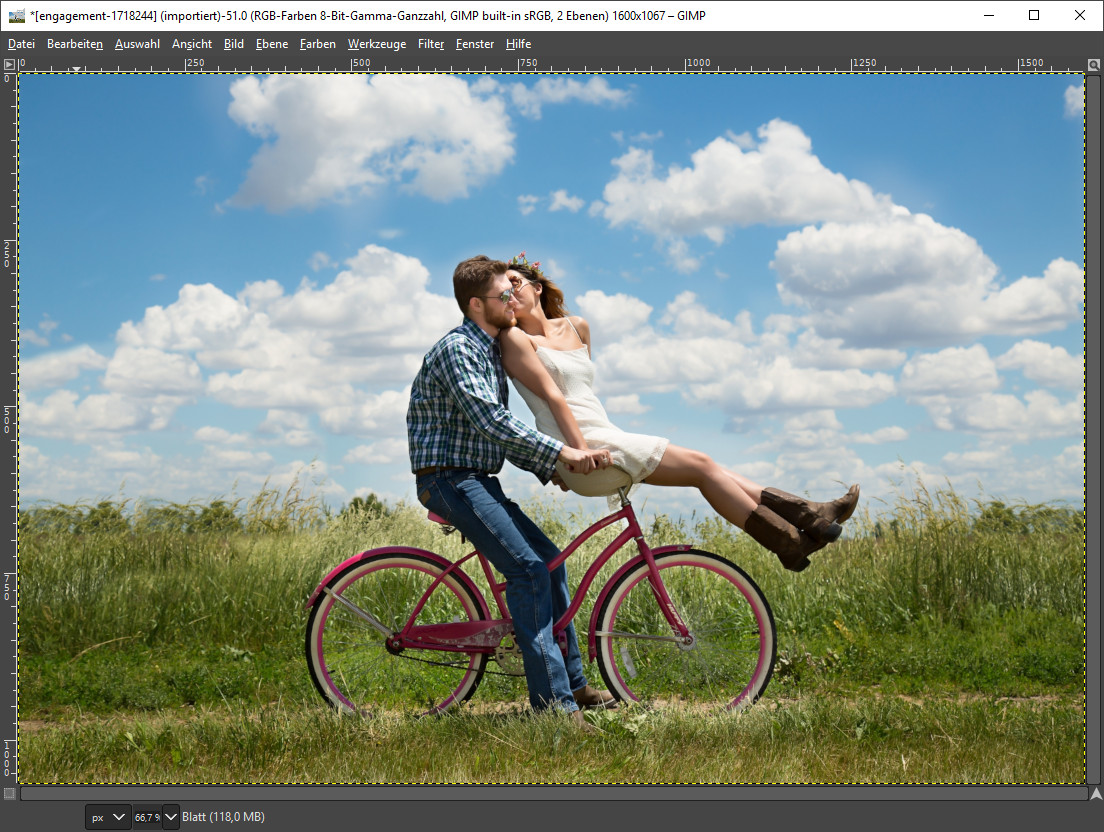Screen dimensions: 1104x832
Task: Open the px unit dropdown
Action: (x=108, y=817)
